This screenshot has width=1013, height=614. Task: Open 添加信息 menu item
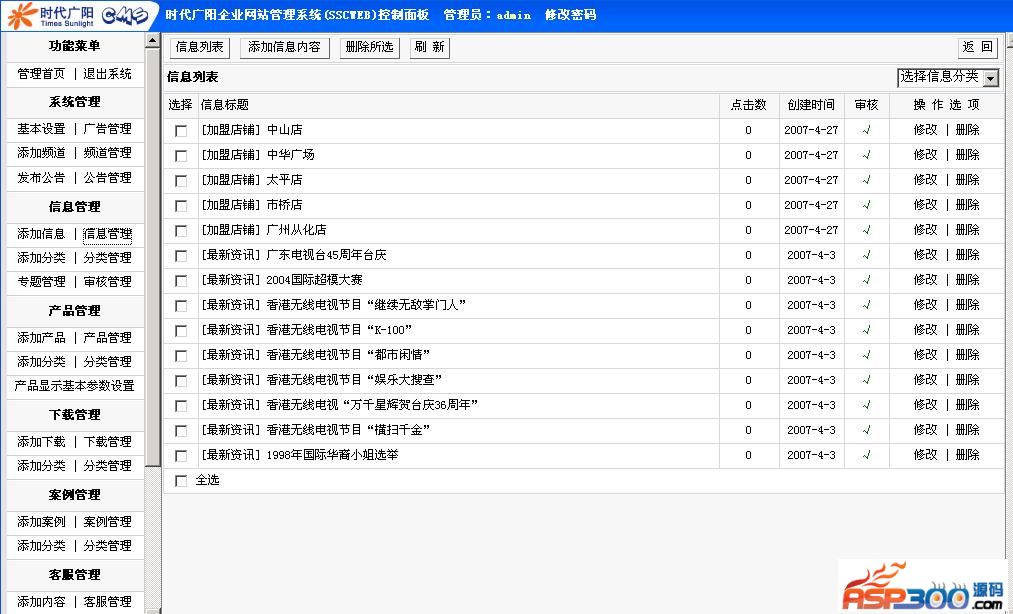click(41, 233)
